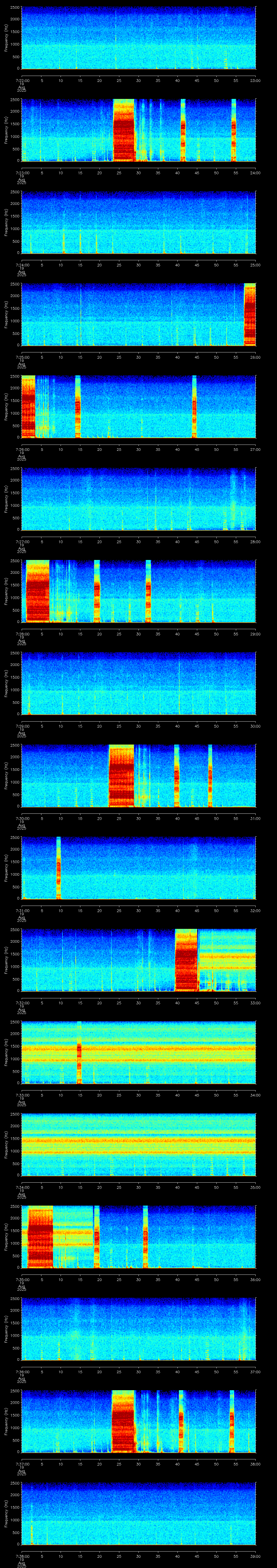The height and width of the screenshot is (1568, 277).
Task: Select the narrow burst near 19s in 7:28:00 spectrogram
Action: (x=97, y=591)
